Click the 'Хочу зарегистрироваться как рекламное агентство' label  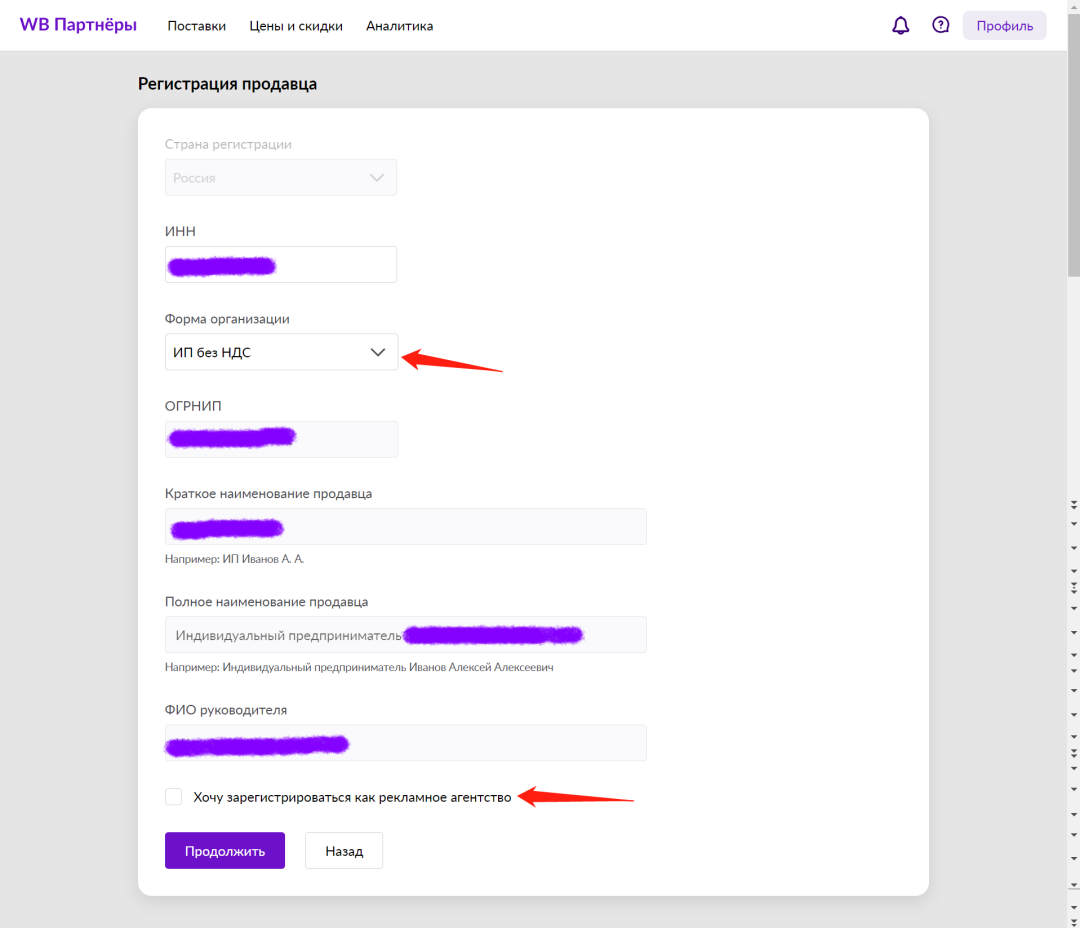352,797
